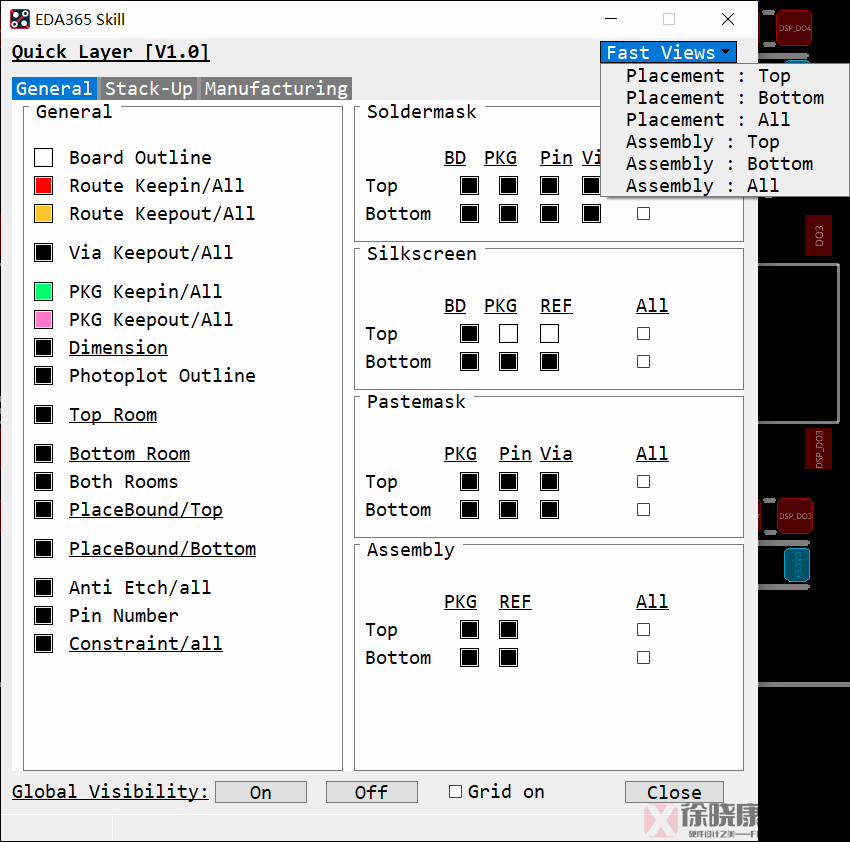The height and width of the screenshot is (842, 850).
Task: Click the EDA365 Skill app icon in title bar
Action: coord(20,19)
